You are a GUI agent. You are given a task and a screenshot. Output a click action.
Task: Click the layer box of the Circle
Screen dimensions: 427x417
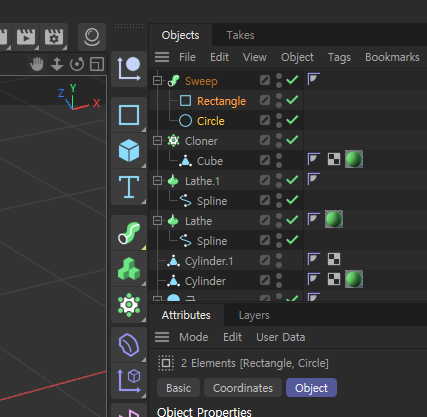[x=265, y=120]
